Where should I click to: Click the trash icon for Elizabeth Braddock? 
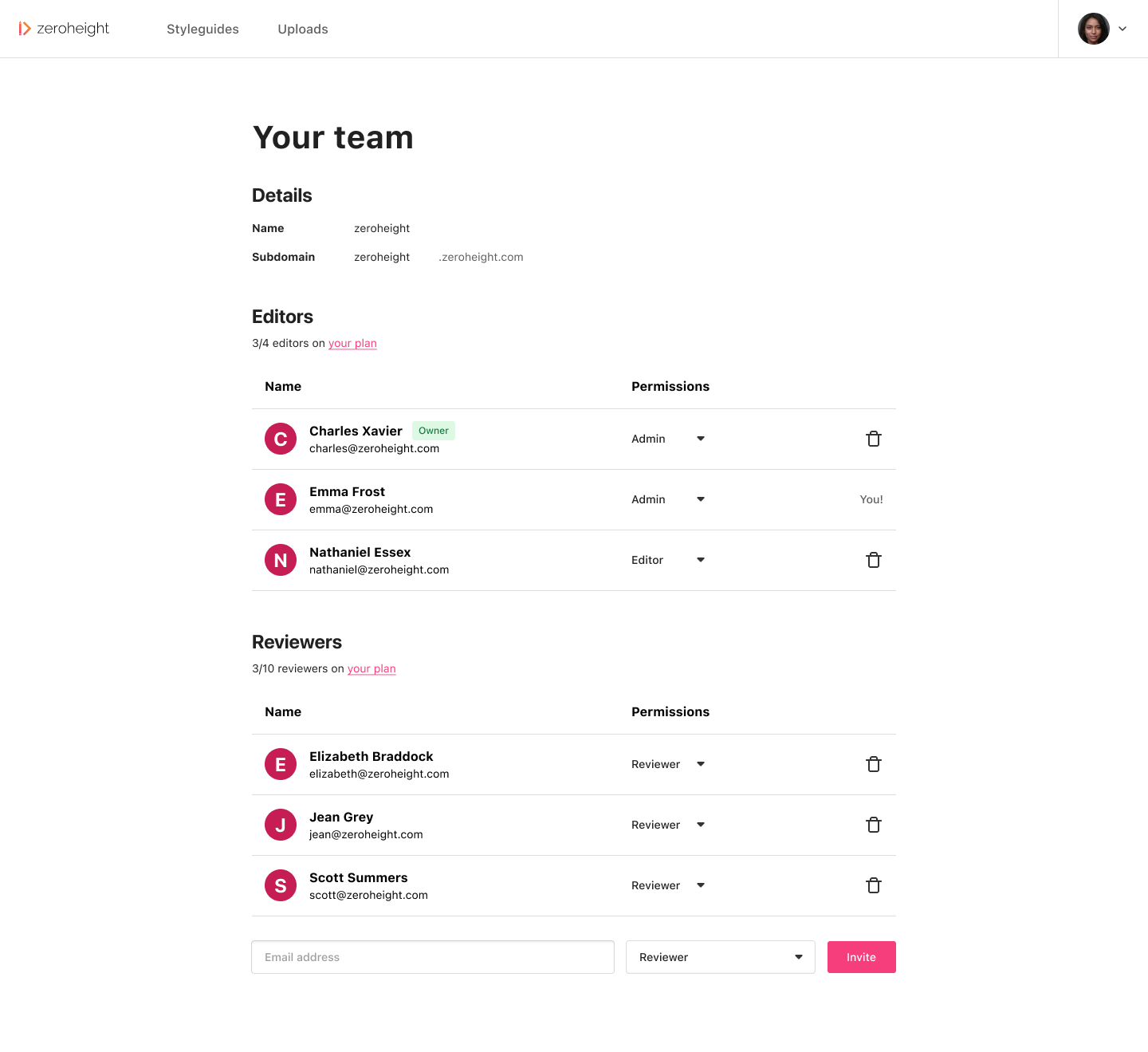tap(873, 764)
